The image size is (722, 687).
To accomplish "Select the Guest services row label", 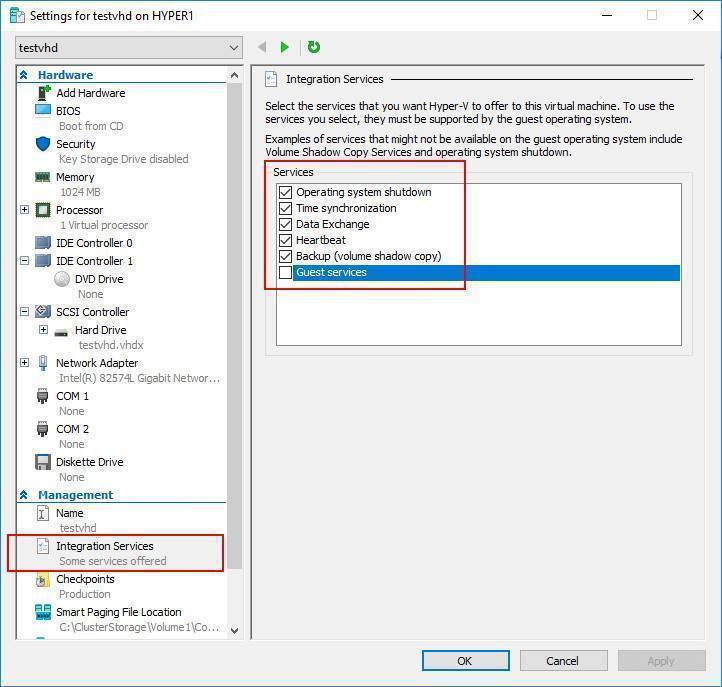I will coord(331,273).
